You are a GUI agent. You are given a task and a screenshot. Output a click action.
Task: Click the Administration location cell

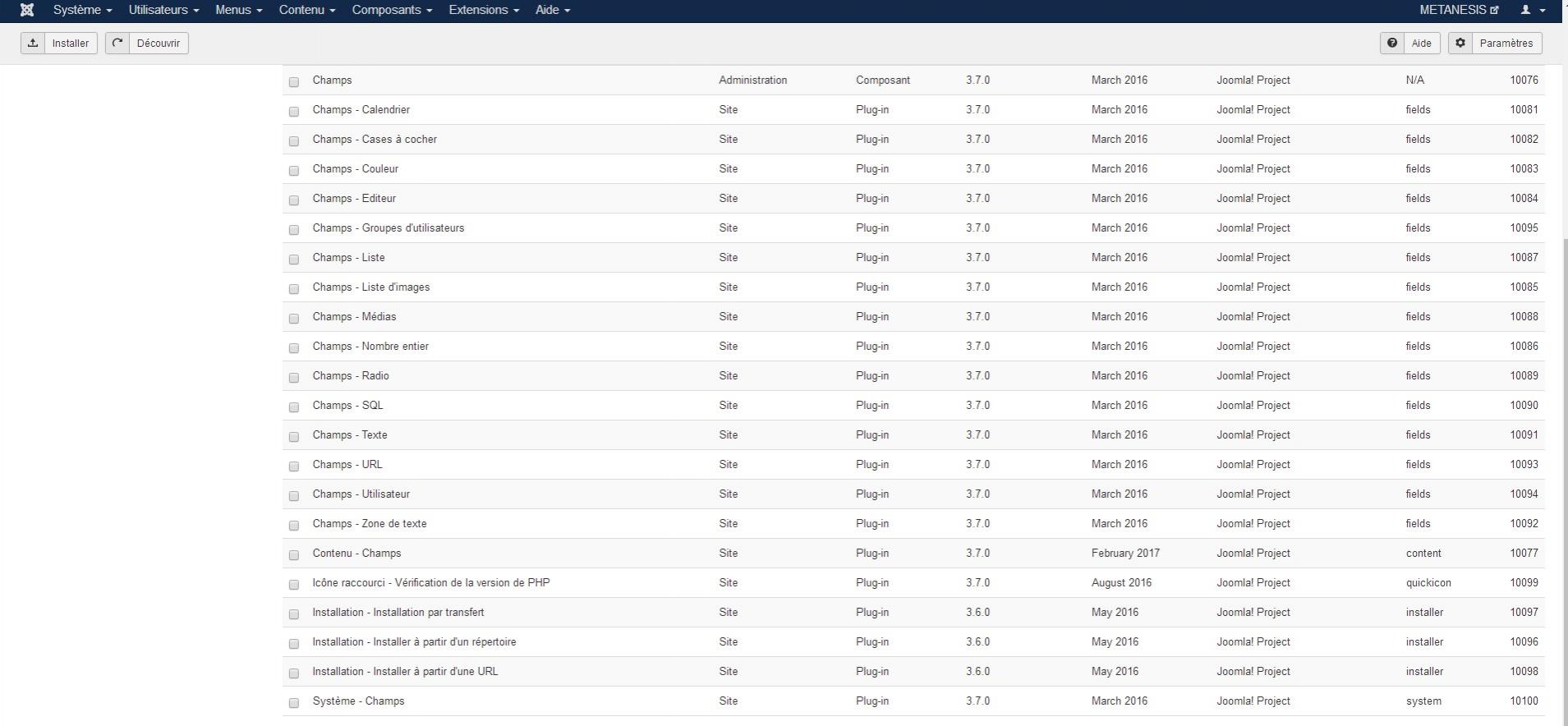pos(752,80)
